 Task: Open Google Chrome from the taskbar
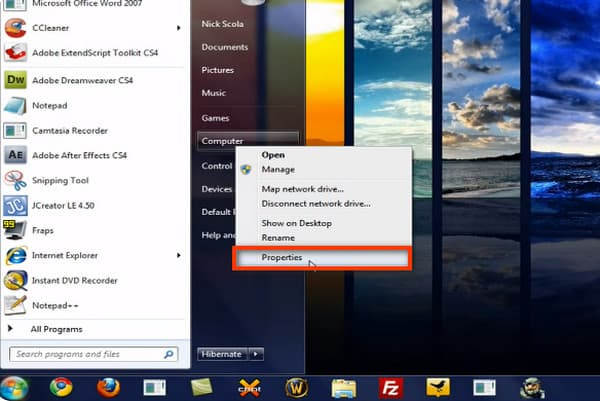click(61, 388)
